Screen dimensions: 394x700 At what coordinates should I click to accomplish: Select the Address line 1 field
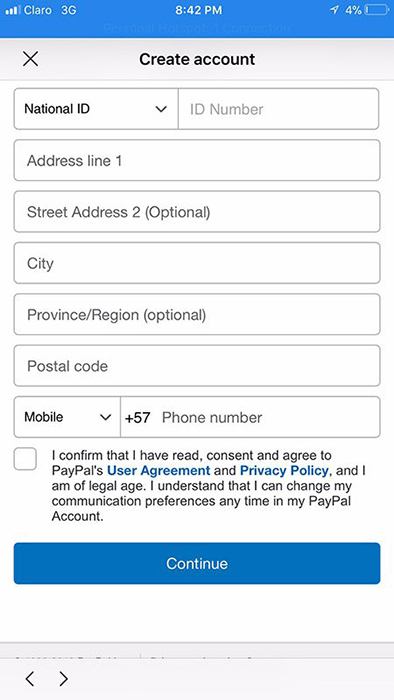197,160
